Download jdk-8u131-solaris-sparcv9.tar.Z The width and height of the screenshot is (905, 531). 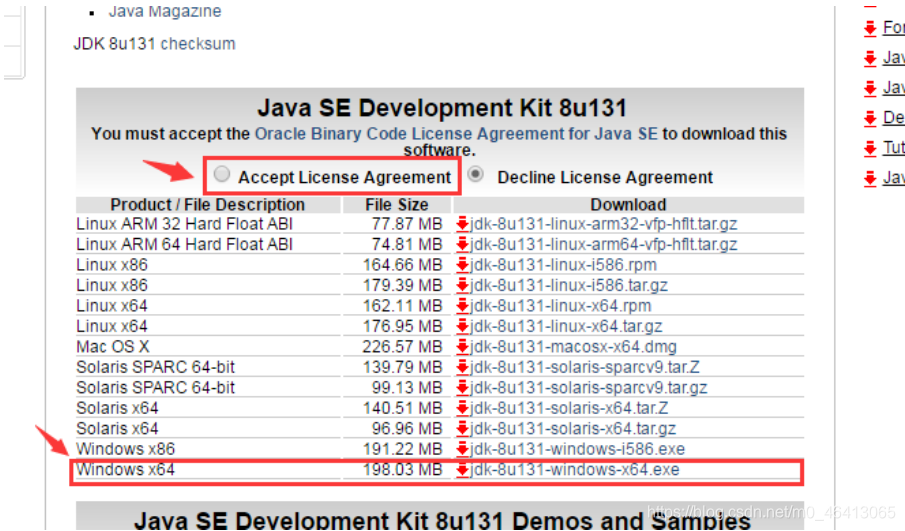click(585, 368)
